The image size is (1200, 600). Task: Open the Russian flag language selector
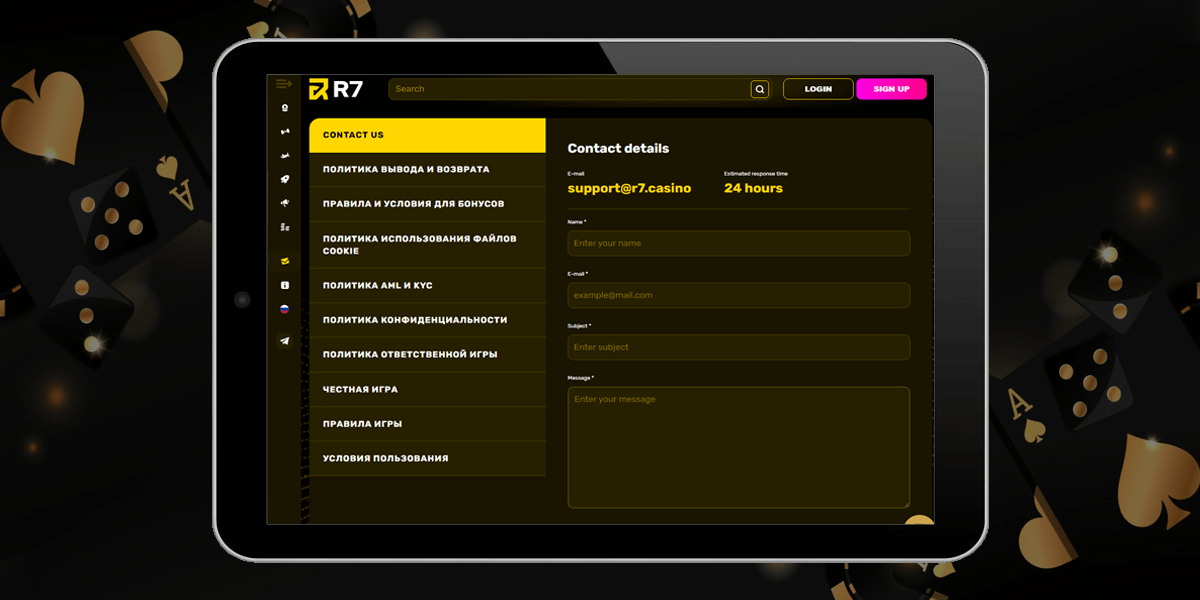point(284,311)
